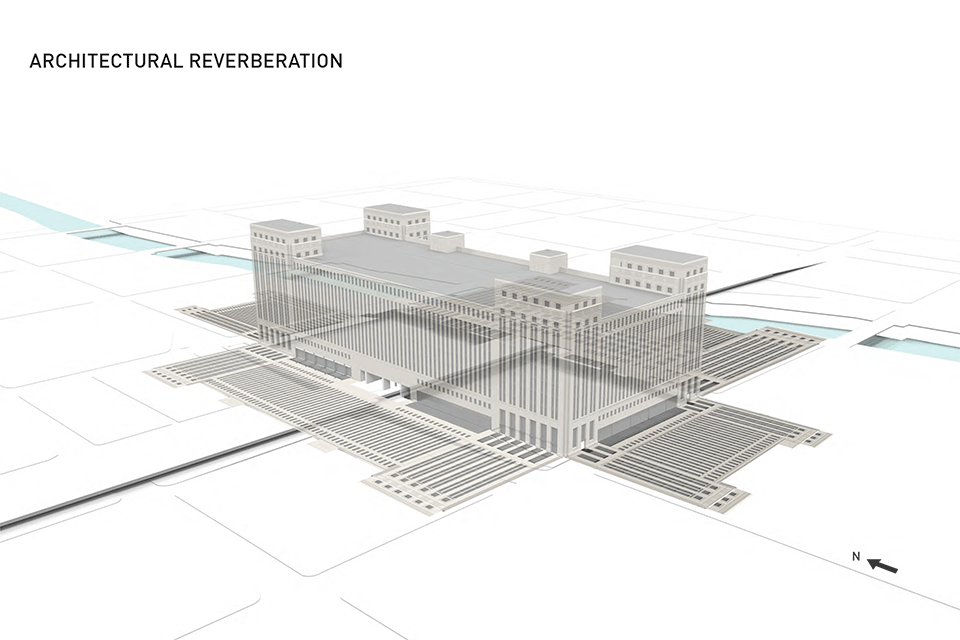Click the 'ARCHITECTURAL REVERBERATION' title text

click(x=186, y=61)
